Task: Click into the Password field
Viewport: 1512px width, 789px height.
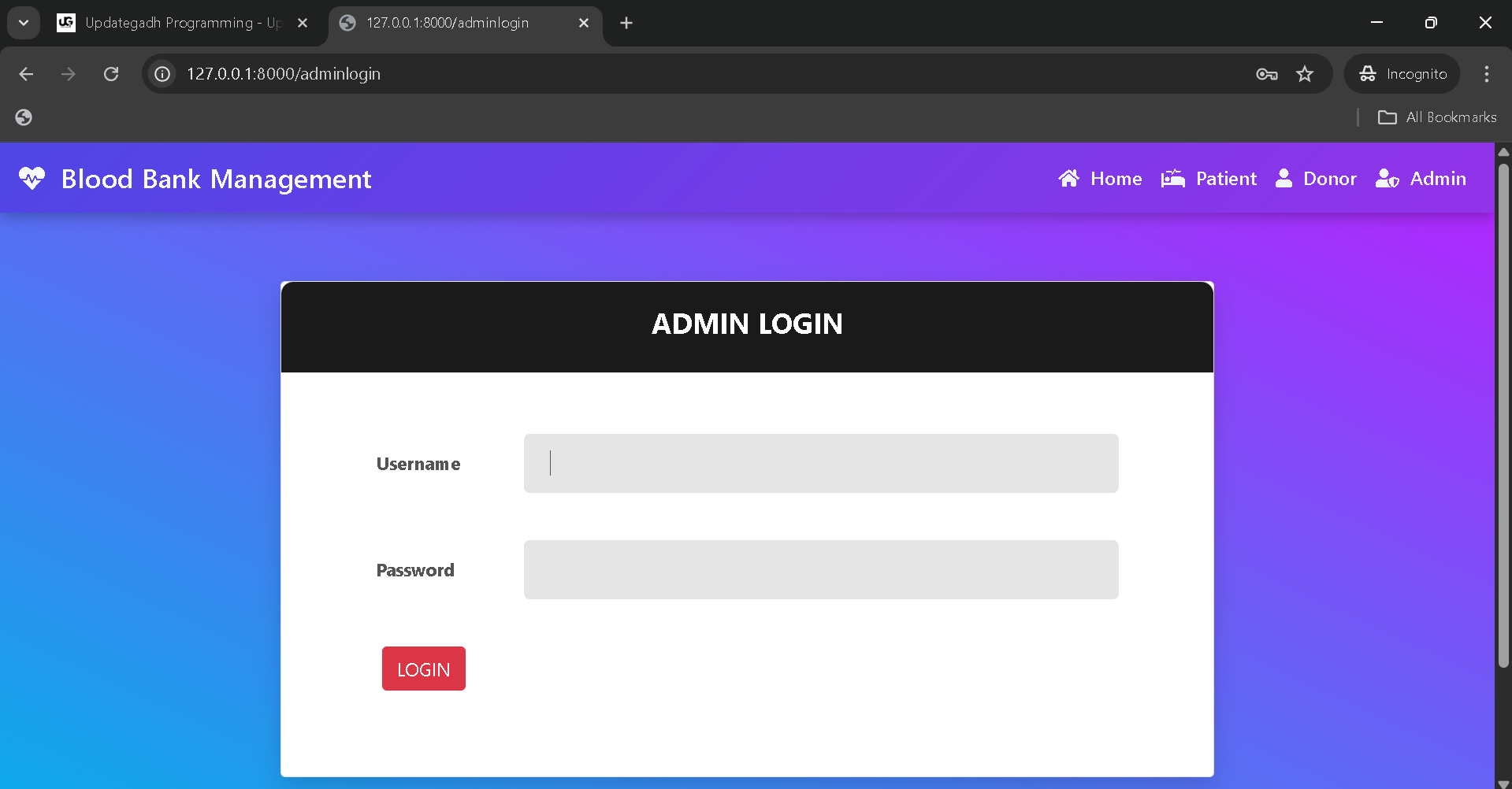Action: coord(820,569)
